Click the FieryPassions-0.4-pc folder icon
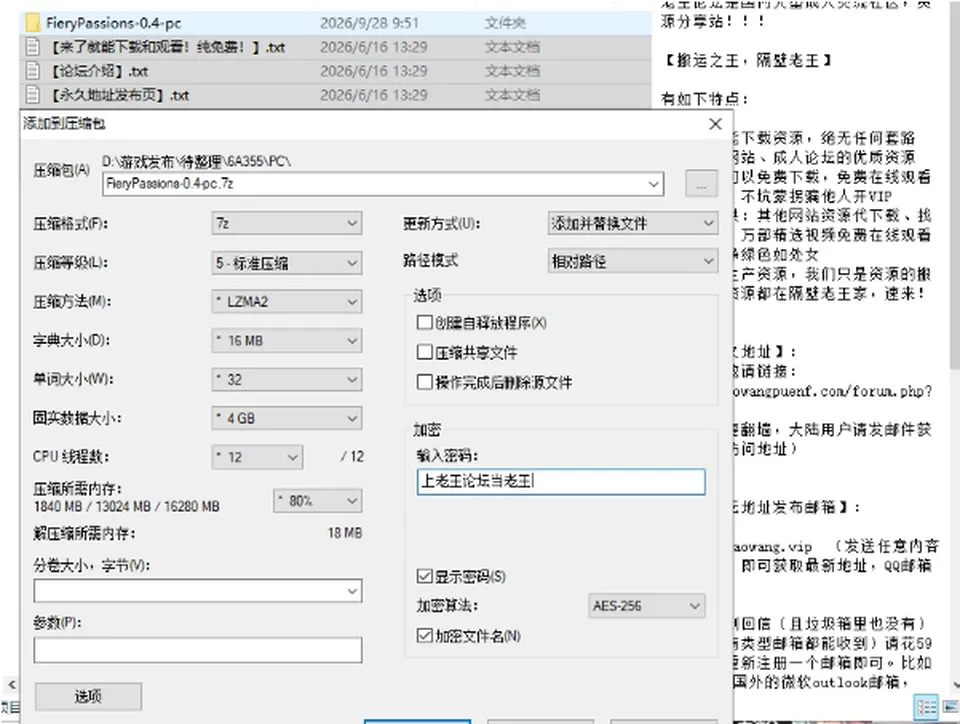Image resolution: width=960 pixels, height=724 pixels. click(32, 23)
